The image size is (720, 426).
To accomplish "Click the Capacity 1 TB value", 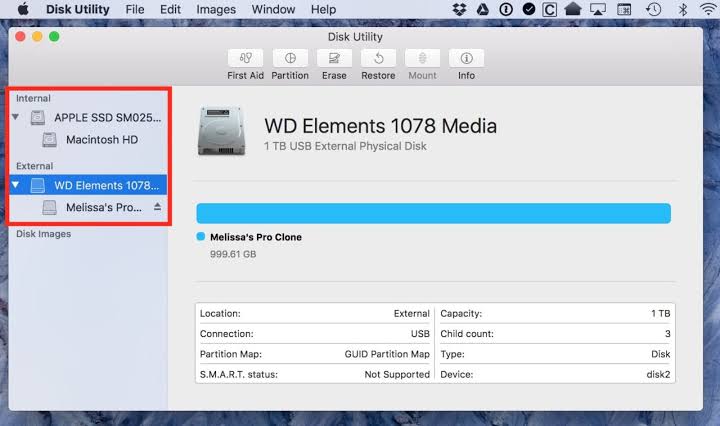I will [660, 314].
